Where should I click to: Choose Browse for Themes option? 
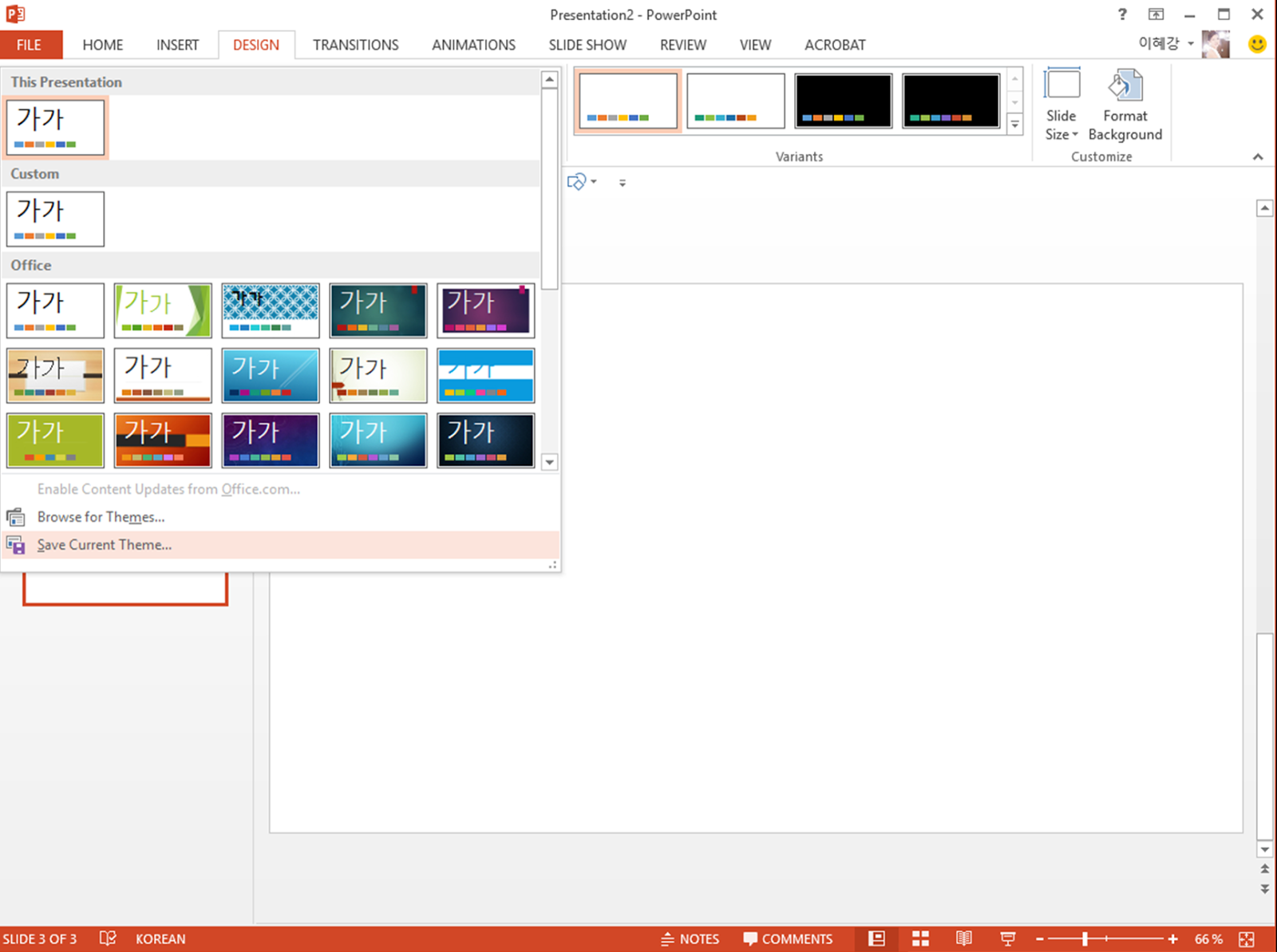101,516
